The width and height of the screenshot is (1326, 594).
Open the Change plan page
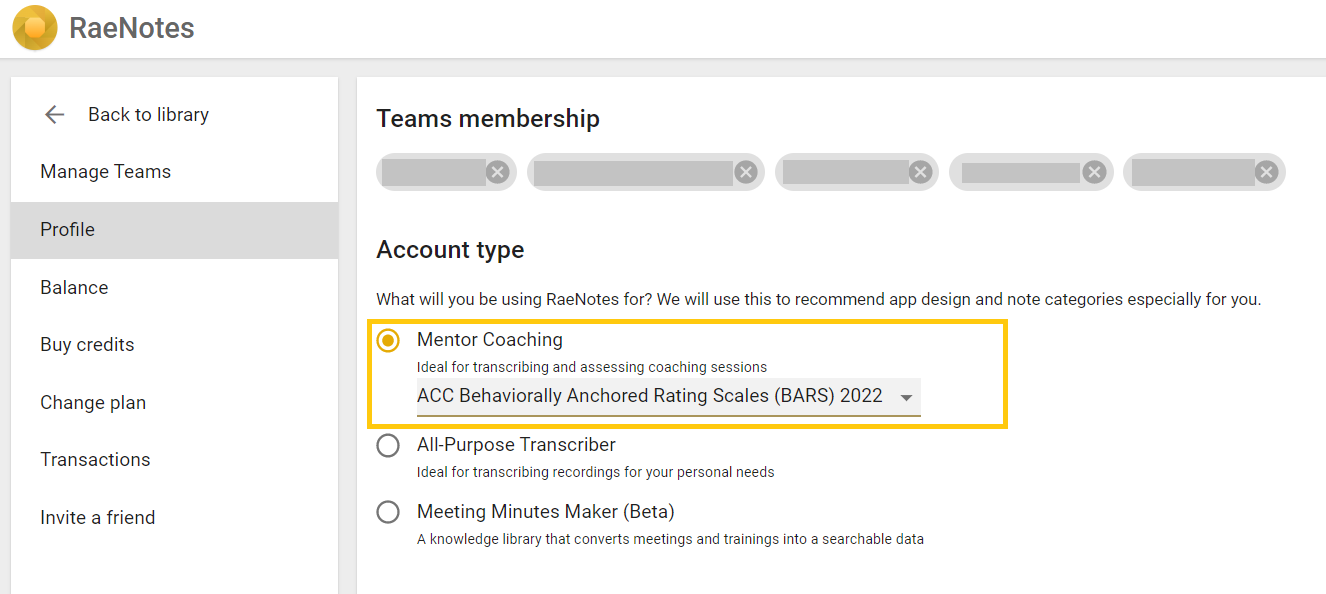tap(175, 403)
